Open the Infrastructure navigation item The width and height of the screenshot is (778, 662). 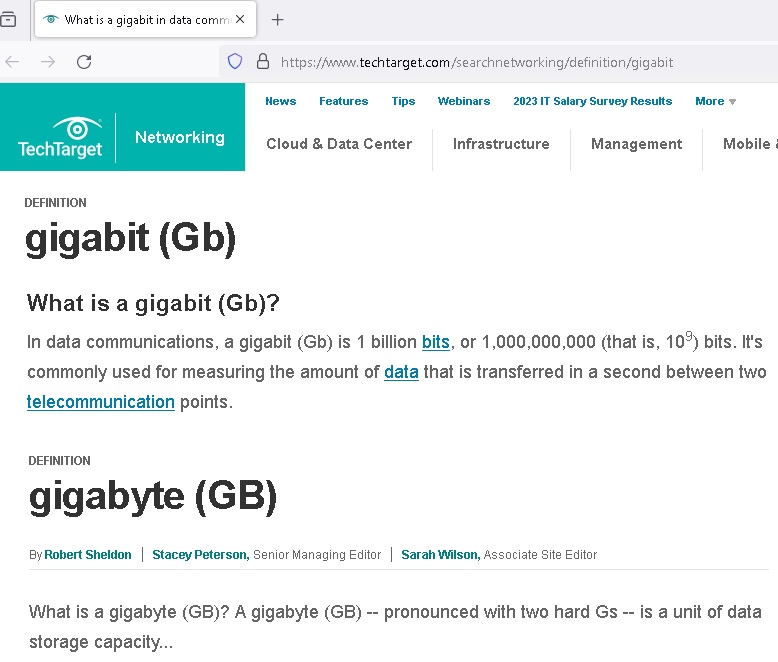(501, 144)
